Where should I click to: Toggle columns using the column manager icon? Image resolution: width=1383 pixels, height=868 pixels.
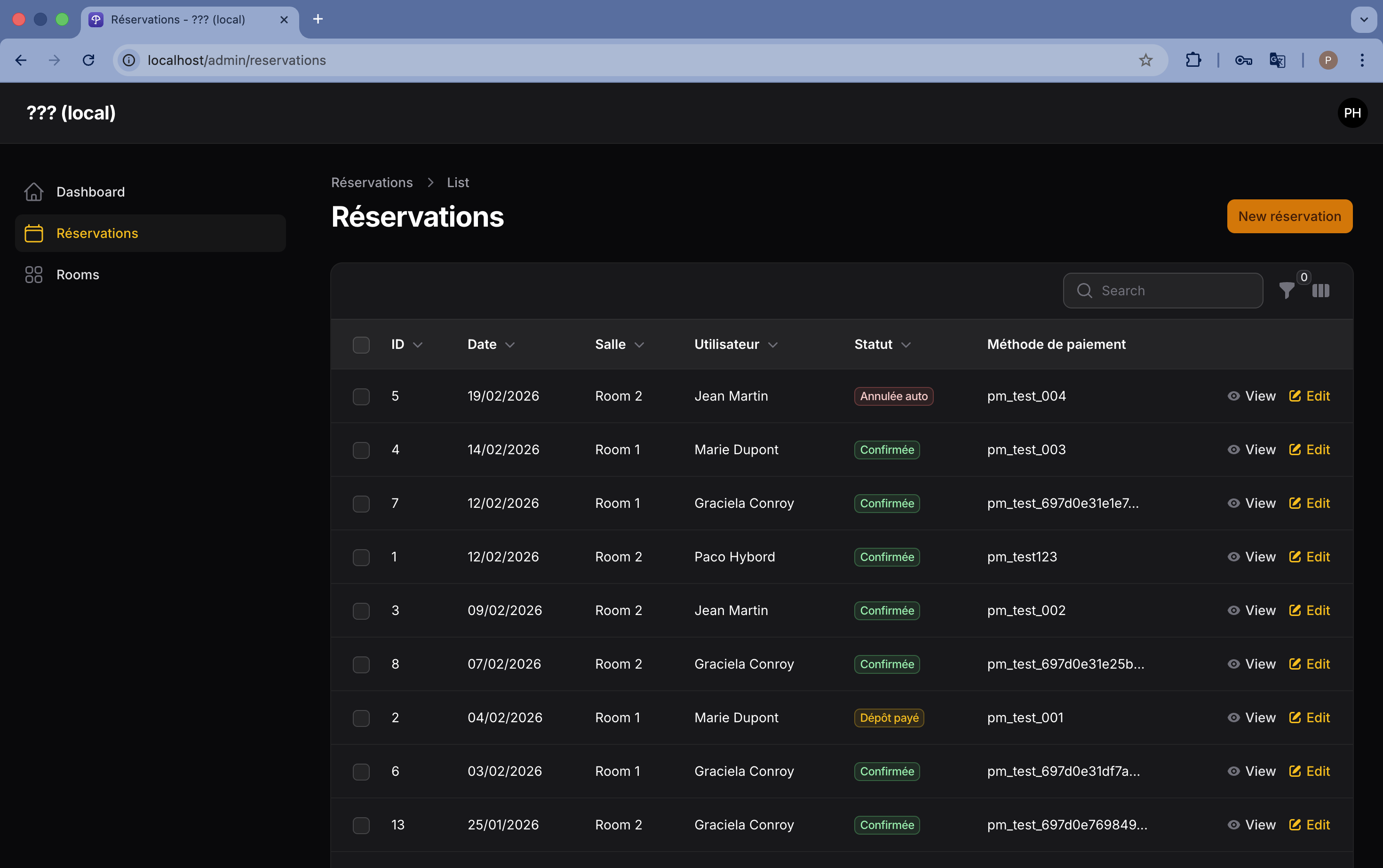click(1321, 291)
